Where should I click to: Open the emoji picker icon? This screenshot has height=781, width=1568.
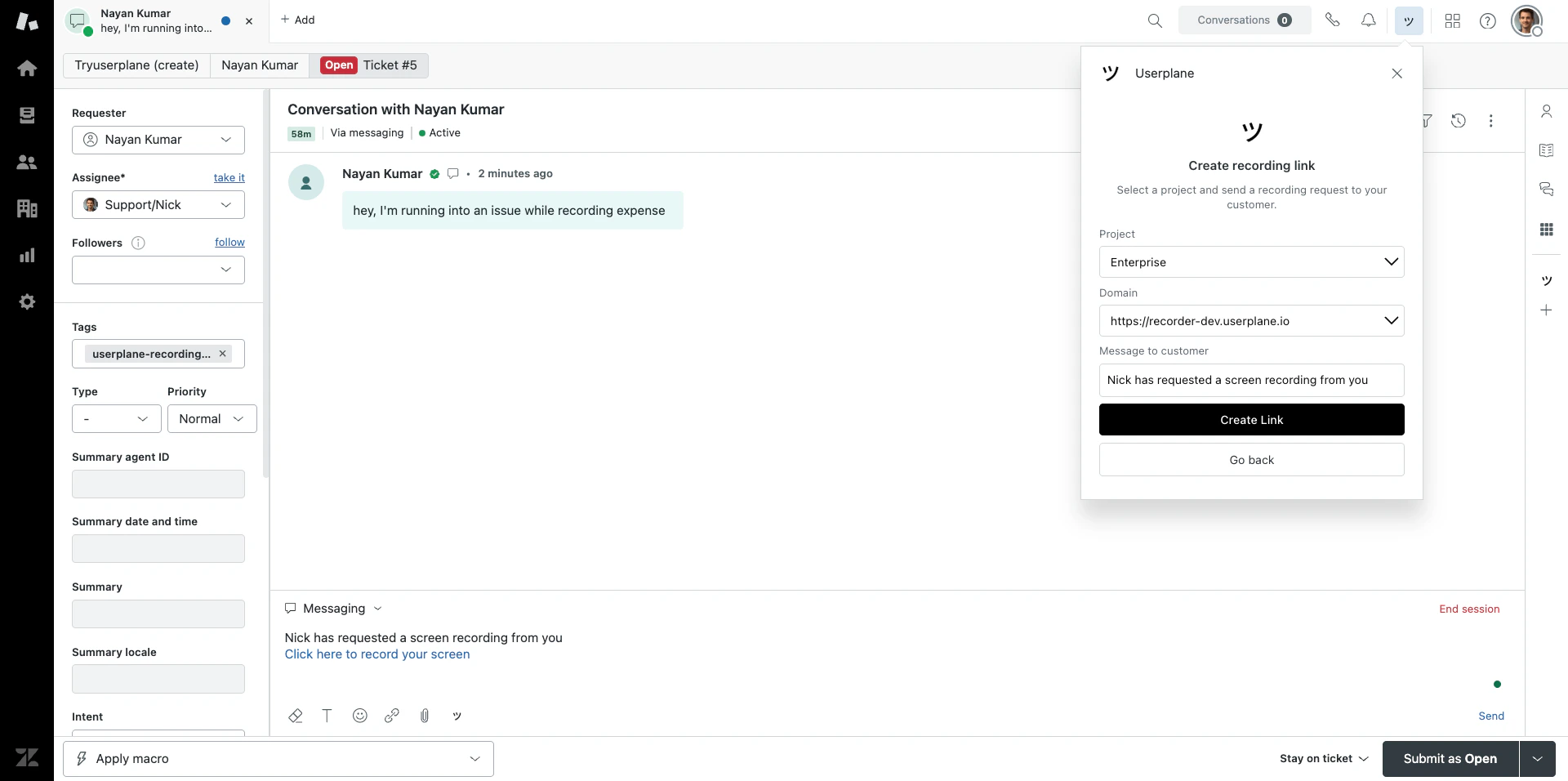click(359, 716)
